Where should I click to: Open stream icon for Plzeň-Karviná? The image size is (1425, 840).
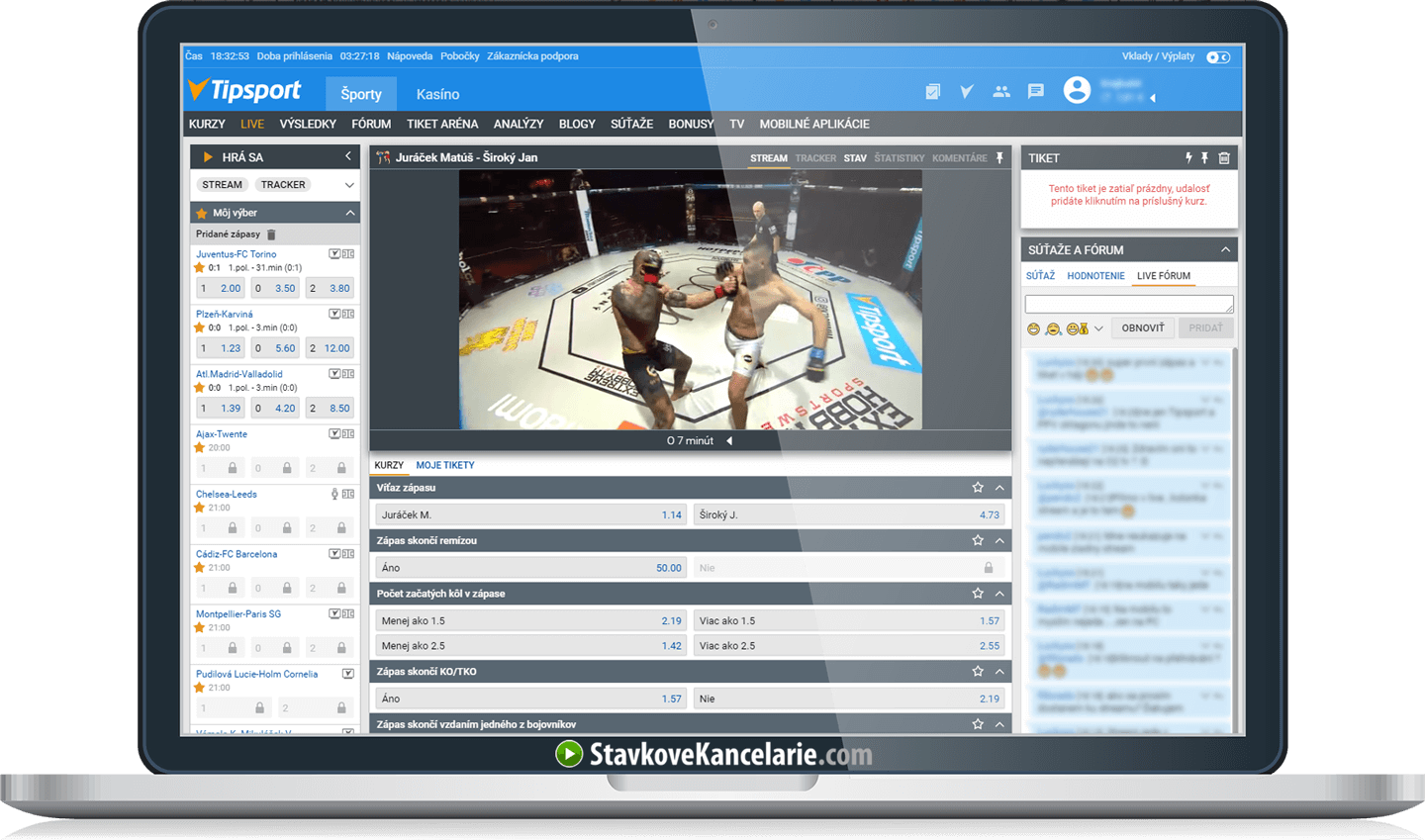pyautogui.click(x=334, y=314)
